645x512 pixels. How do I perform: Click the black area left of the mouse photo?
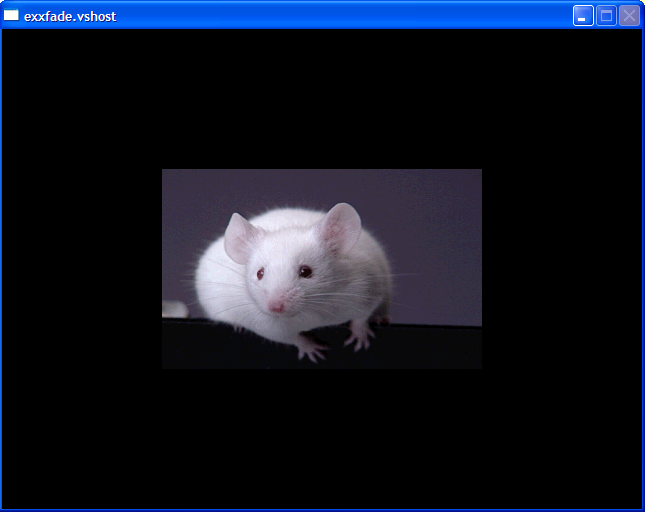click(80, 270)
